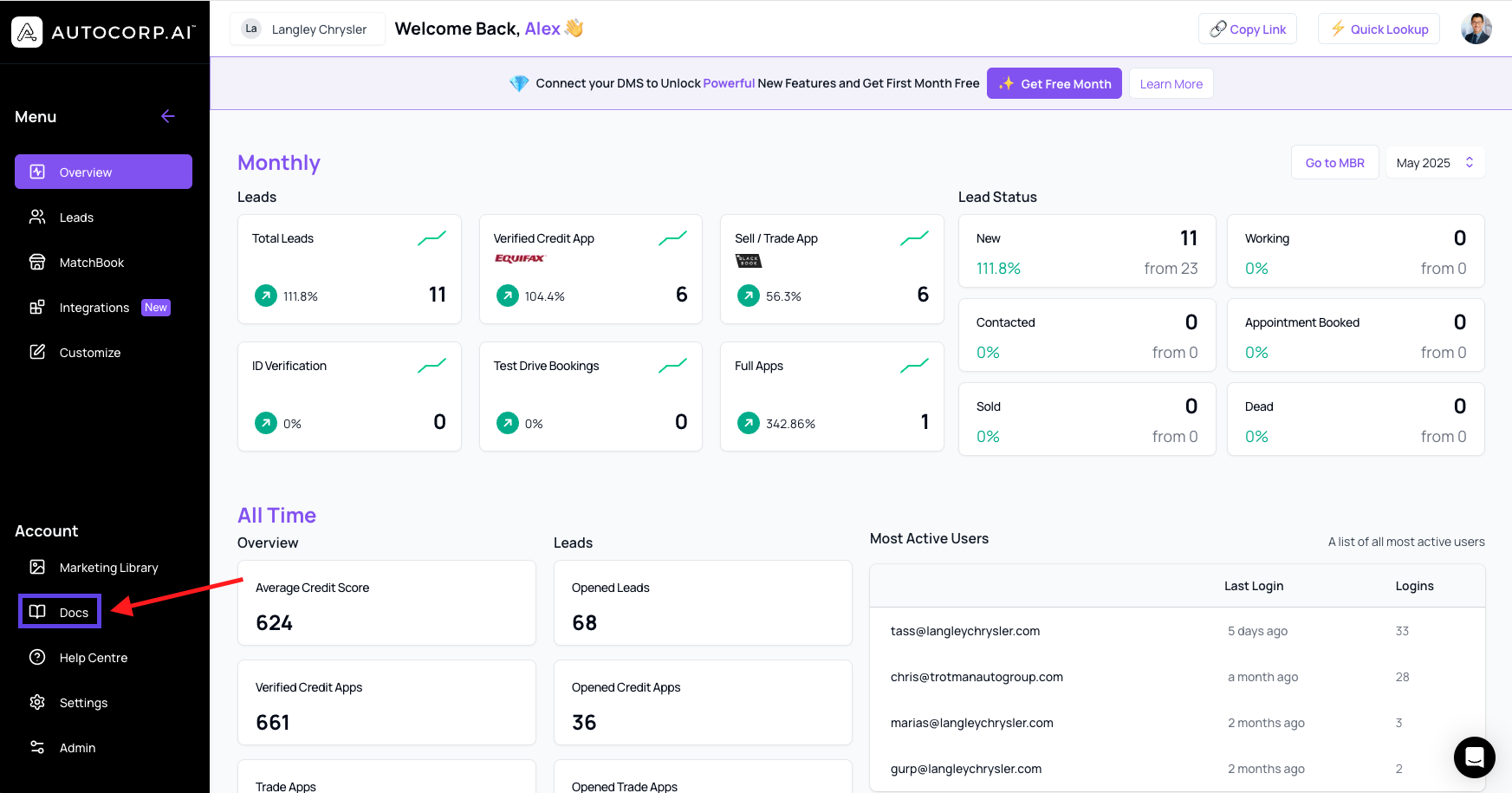Screen dimensions: 1512x793
Task: Open Leads in the sidebar menu
Action: click(x=76, y=218)
